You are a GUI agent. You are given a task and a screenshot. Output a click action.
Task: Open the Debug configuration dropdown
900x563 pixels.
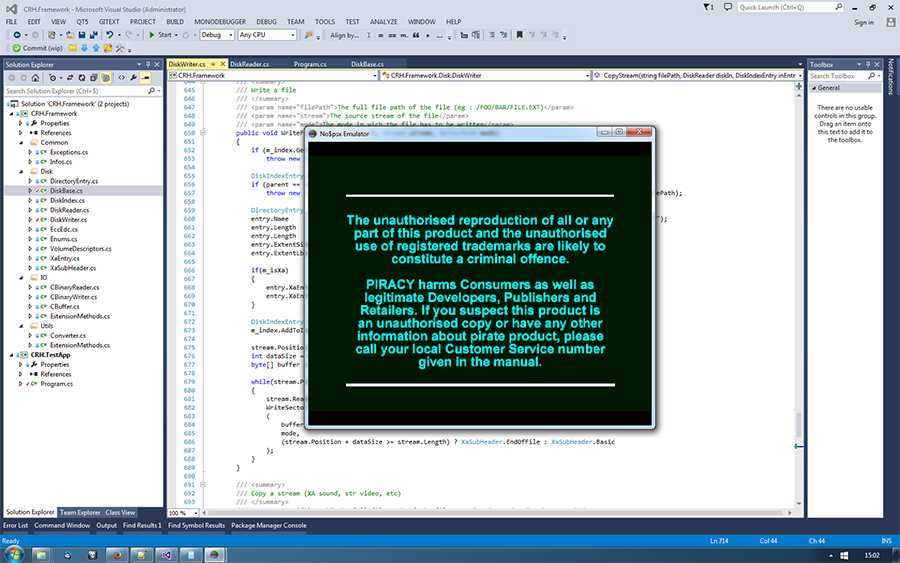point(217,35)
